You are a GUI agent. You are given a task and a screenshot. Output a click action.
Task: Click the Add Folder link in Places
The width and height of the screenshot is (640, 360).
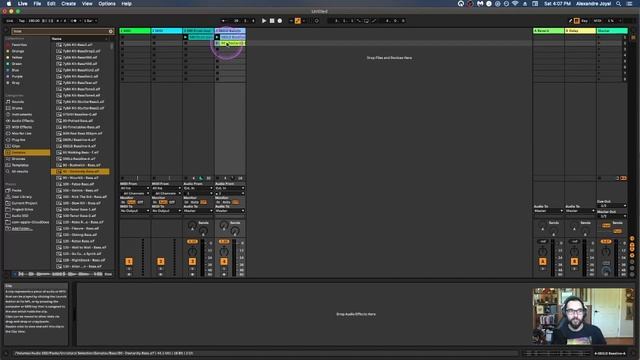(22, 229)
